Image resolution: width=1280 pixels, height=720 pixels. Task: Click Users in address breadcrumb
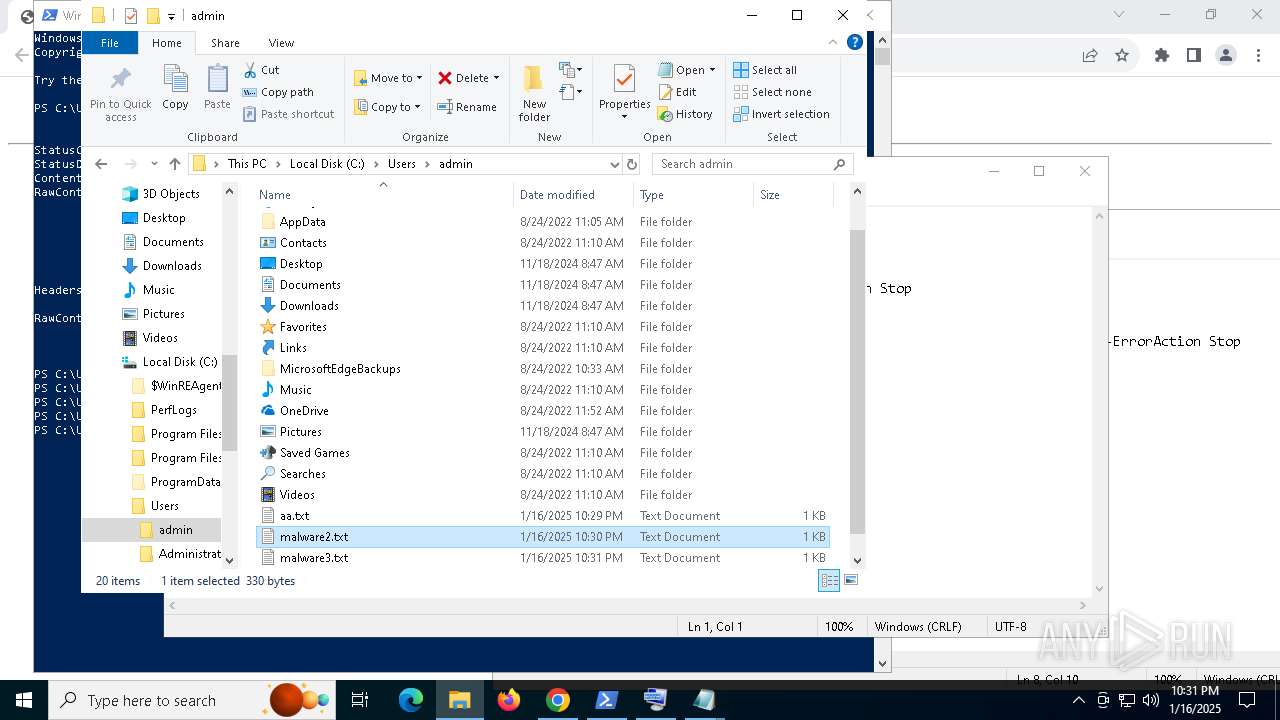(x=402, y=164)
